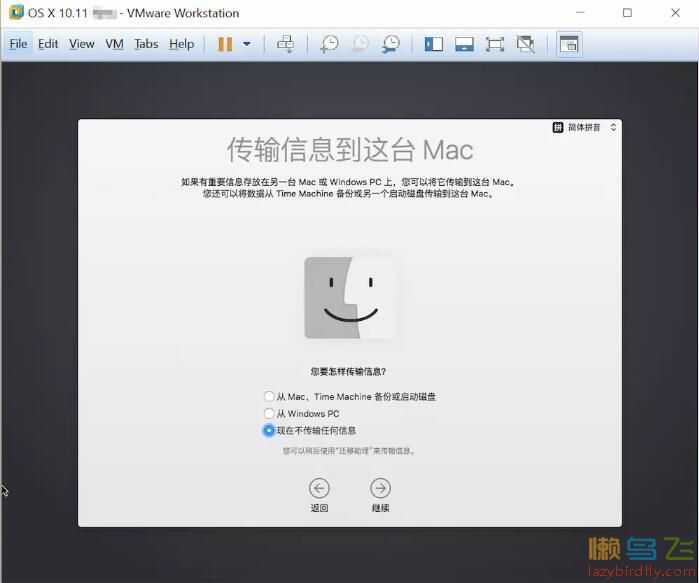This screenshot has height=583, width=699.
Task: Open the Edit menu
Action: (x=48, y=44)
